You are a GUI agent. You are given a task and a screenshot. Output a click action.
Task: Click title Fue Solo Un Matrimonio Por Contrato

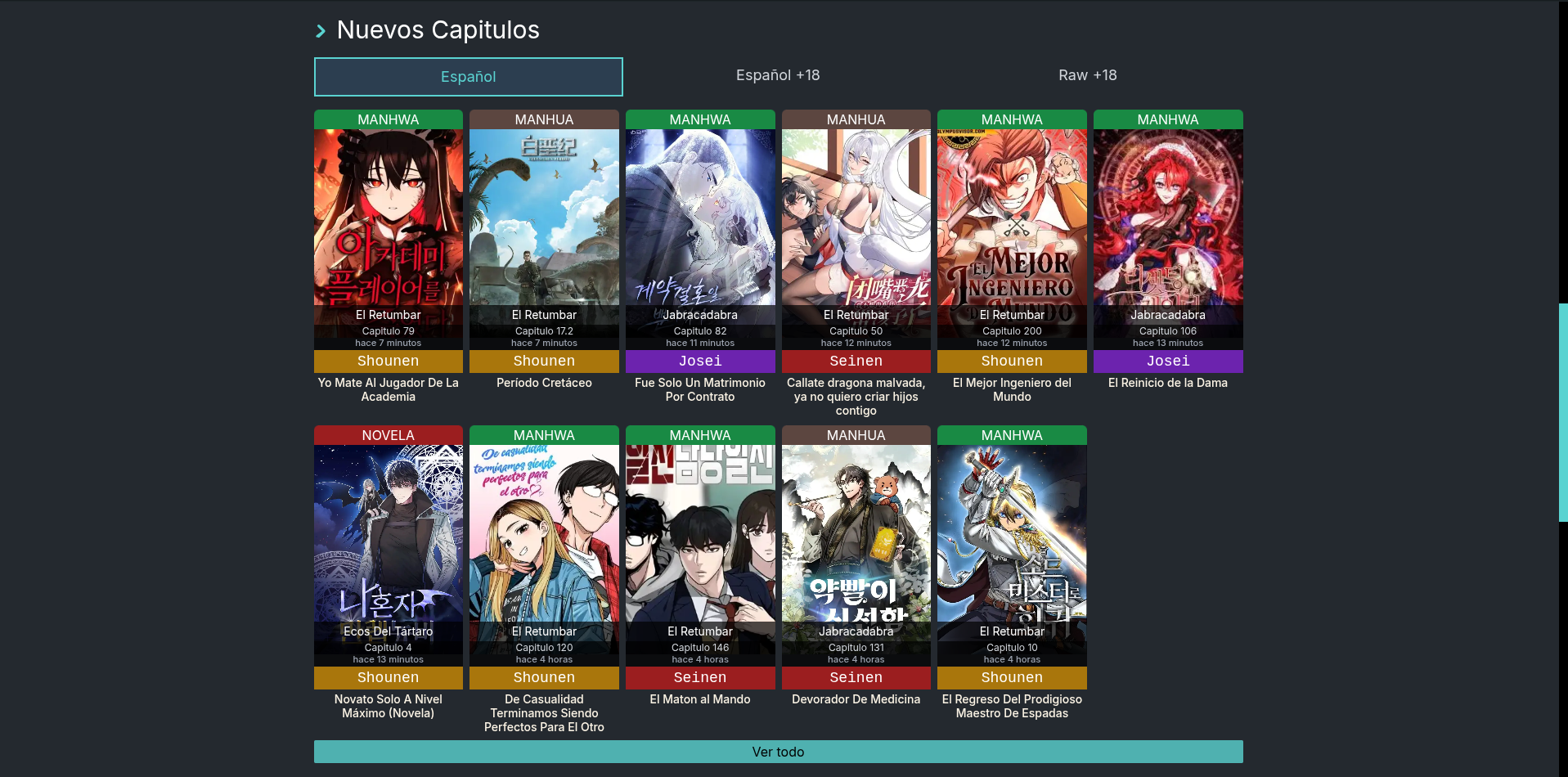coord(700,389)
